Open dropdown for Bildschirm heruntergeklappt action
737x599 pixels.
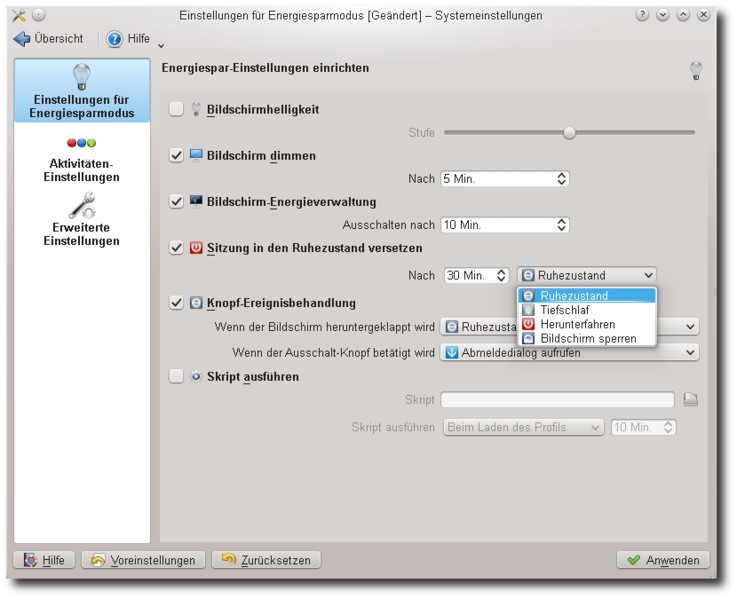click(x=569, y=326)
